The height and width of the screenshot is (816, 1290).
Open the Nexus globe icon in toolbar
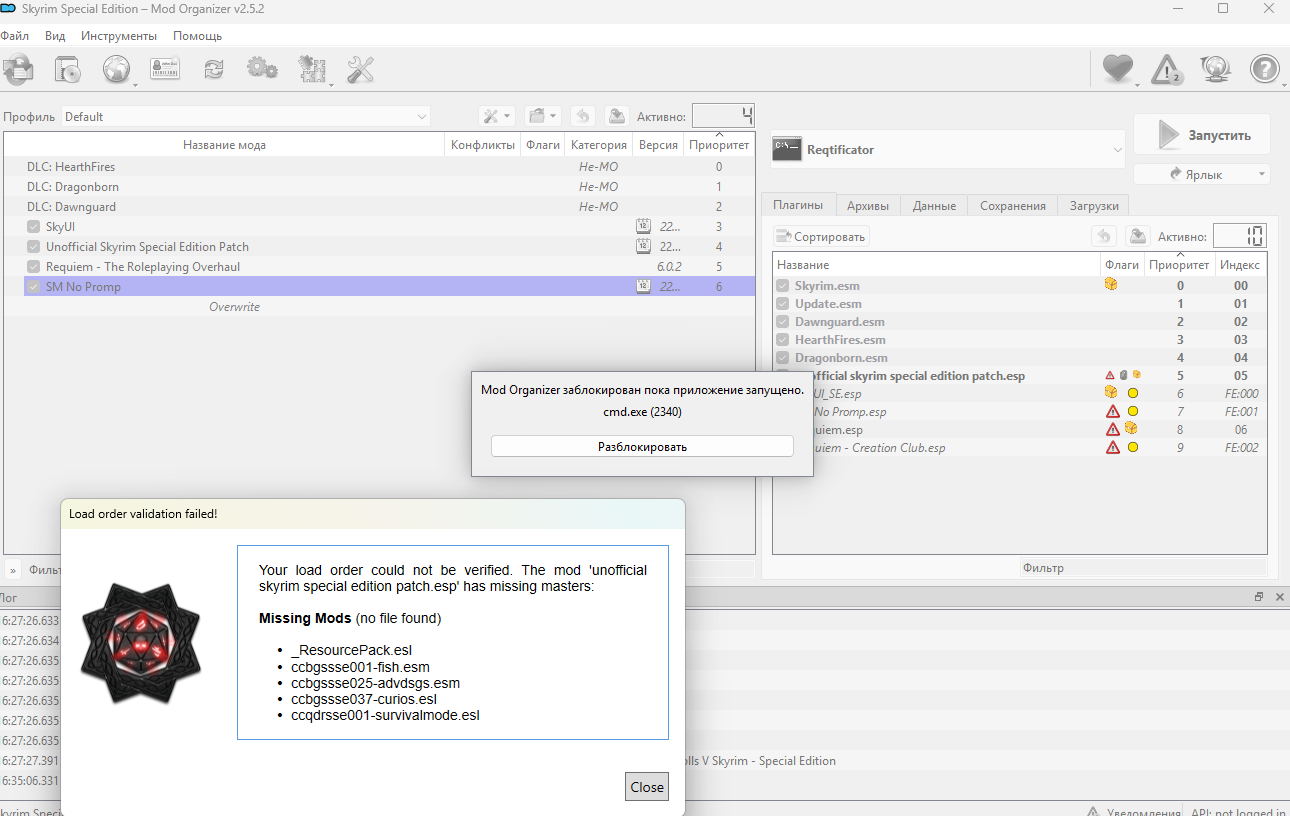tap(117, 70)
